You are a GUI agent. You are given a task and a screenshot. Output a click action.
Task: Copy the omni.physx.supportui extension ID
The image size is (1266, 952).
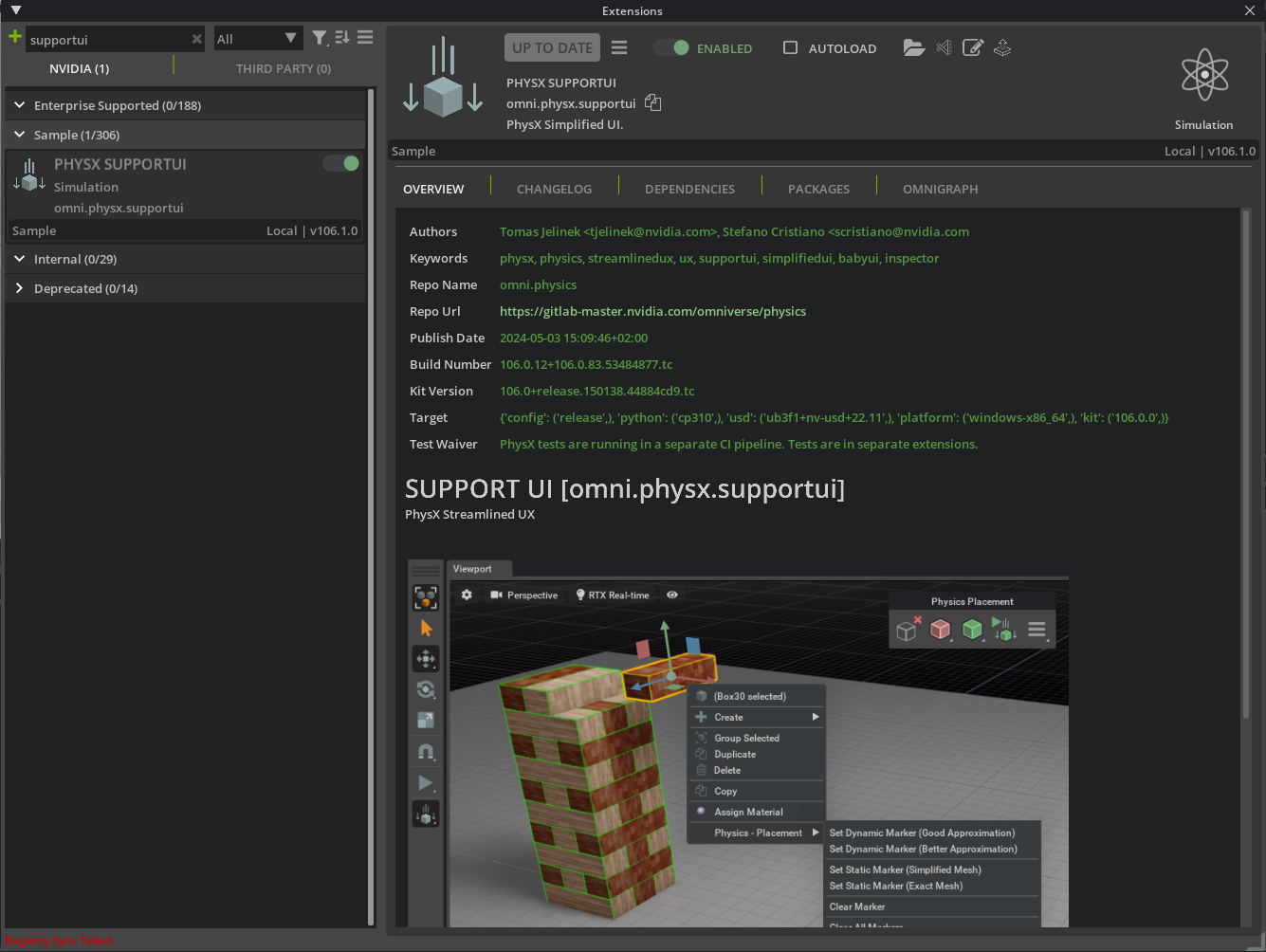click(652, 102)
